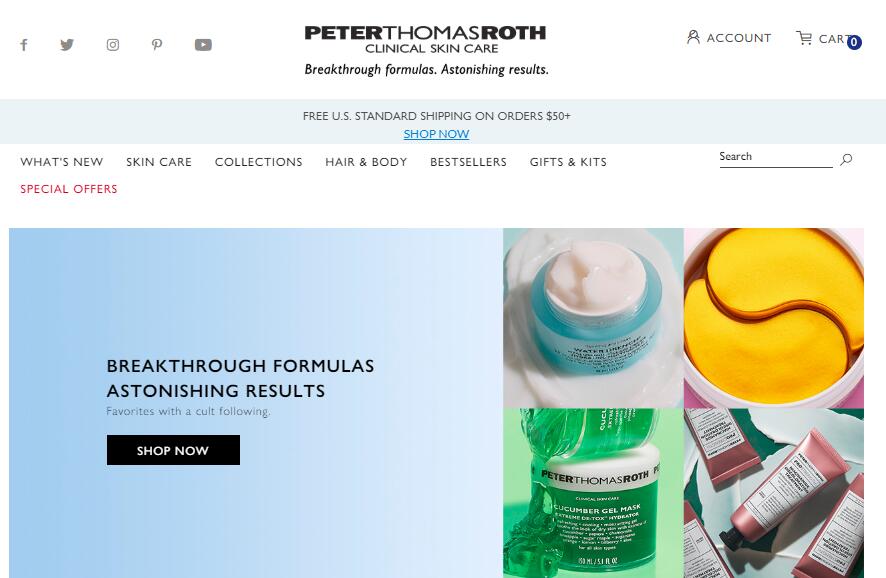The width and height of the screenshot is (886, 578).
Task: Open the Twitter social icon
Action: click(67, 45)
